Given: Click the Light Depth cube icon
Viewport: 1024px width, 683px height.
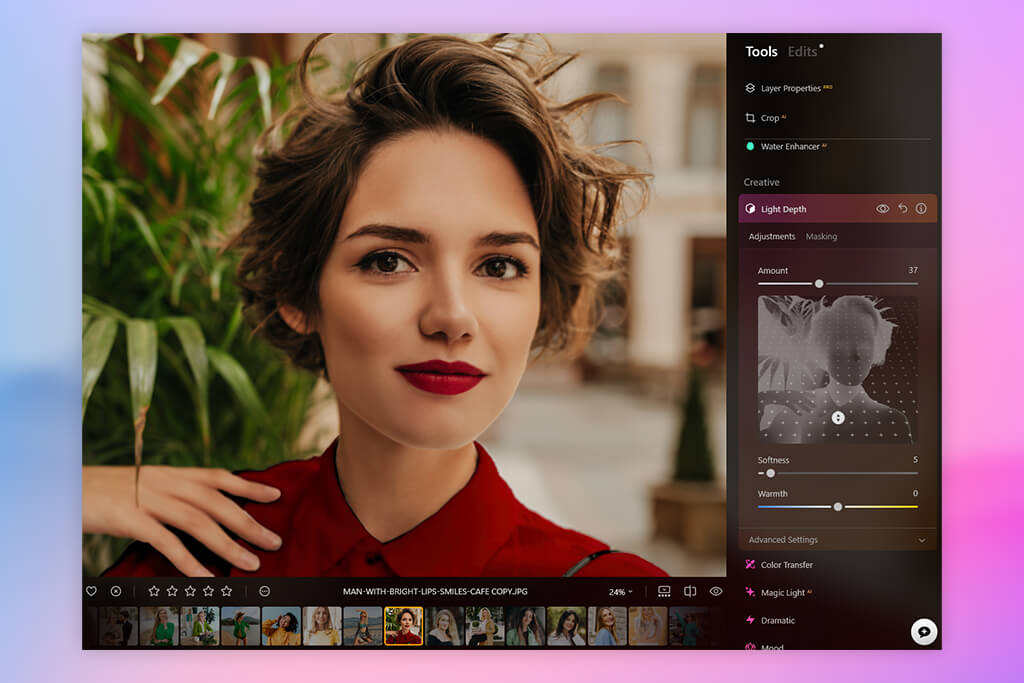Looking at the screenshot, I should click(x=750, y=209).
